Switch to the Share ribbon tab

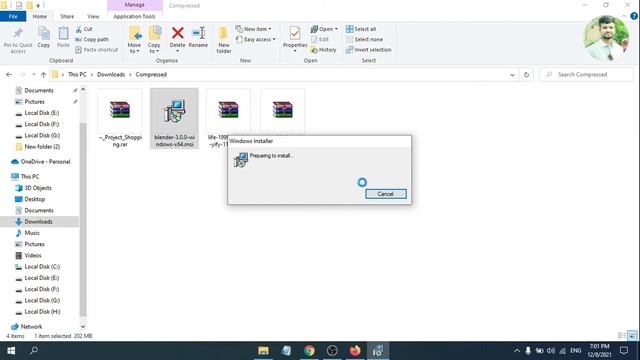point(67,16)
